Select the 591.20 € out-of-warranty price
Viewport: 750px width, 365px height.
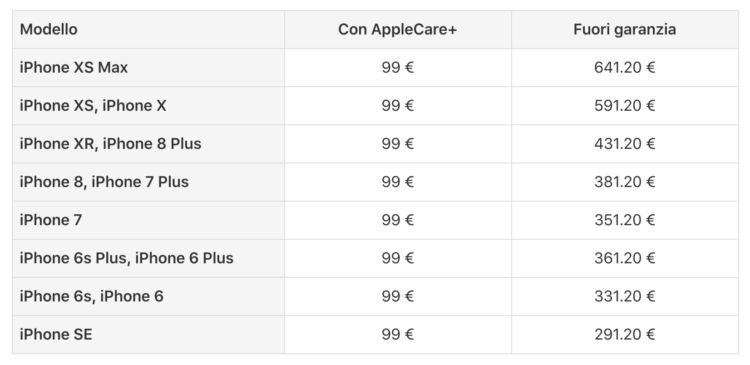click(x=625, y=106)
